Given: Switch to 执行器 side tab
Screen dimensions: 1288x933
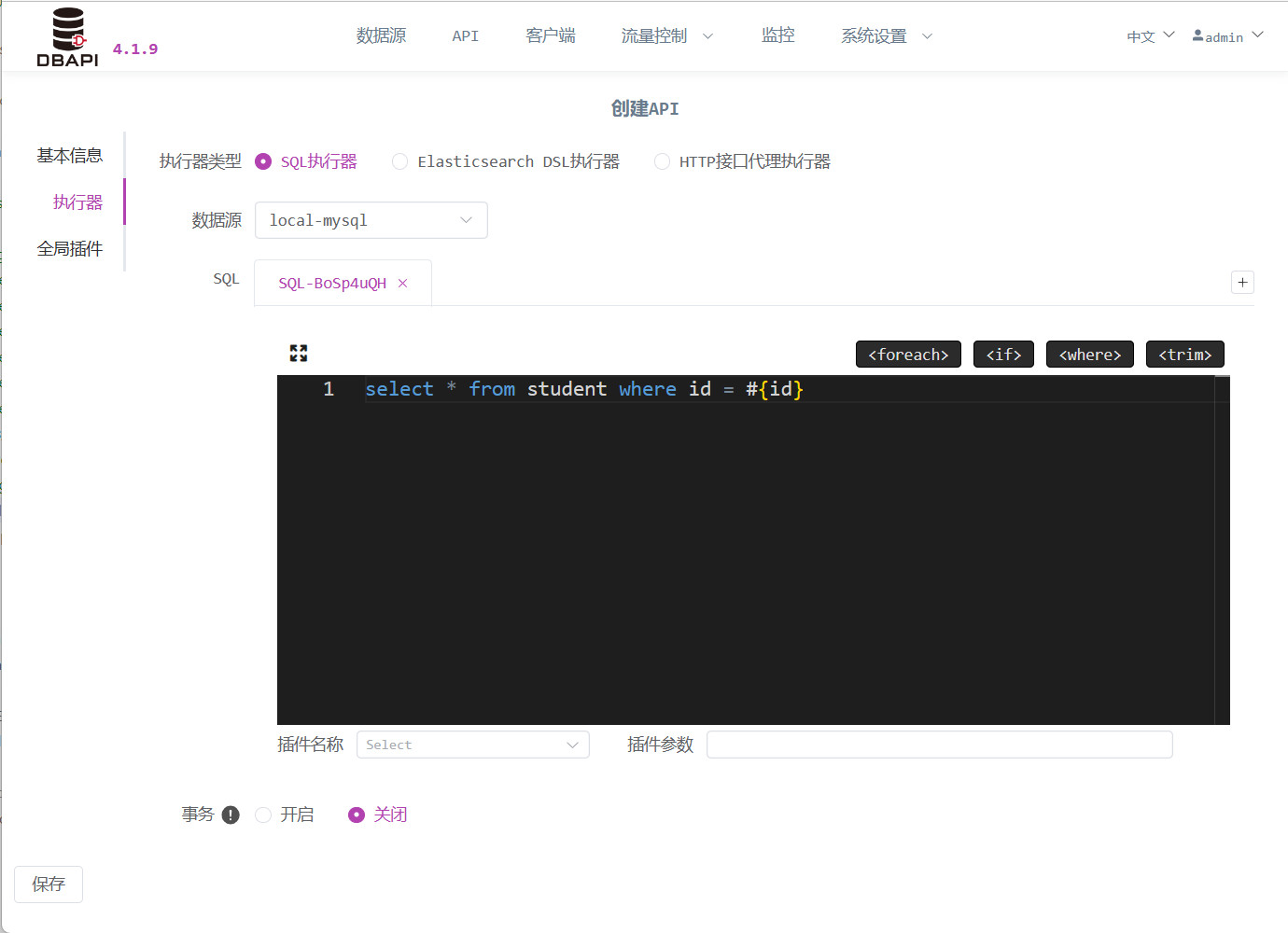Looking at the screenshot, I should (77, 202).
